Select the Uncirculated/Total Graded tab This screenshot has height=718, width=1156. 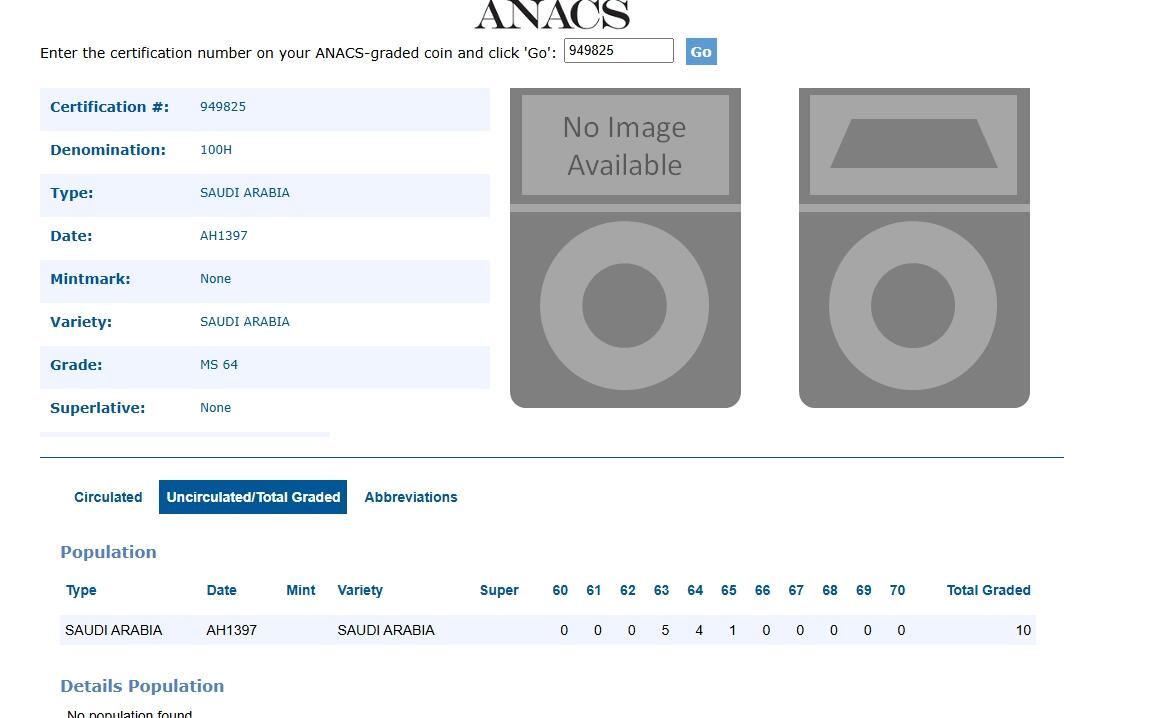(253, 497)
